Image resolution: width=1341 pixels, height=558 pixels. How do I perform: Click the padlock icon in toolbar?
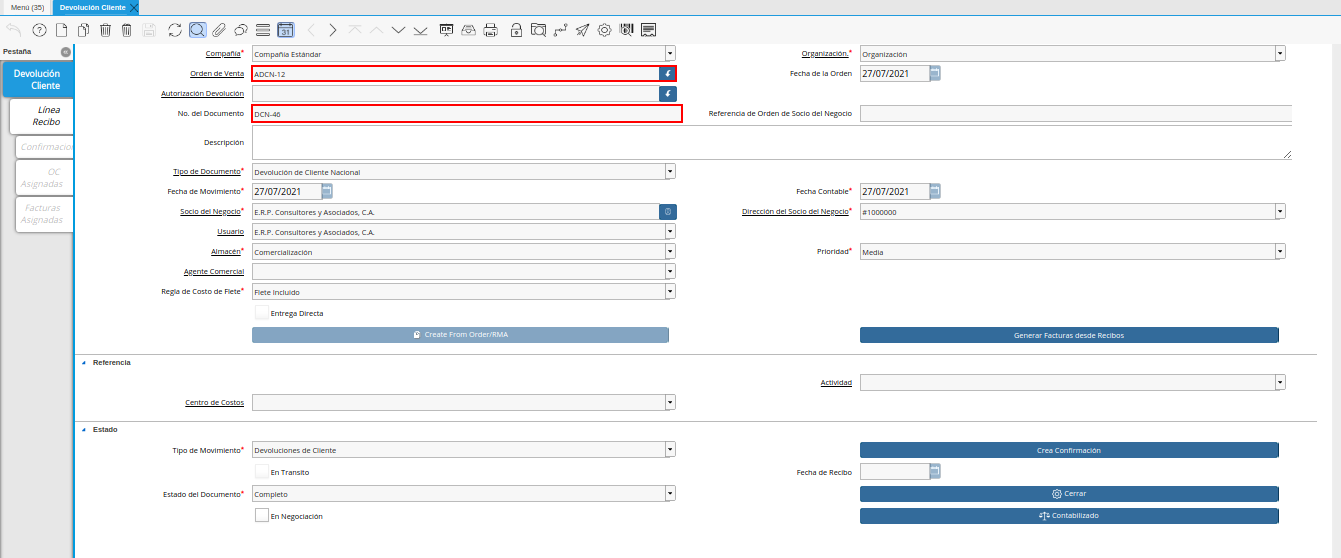pos(517,30)
